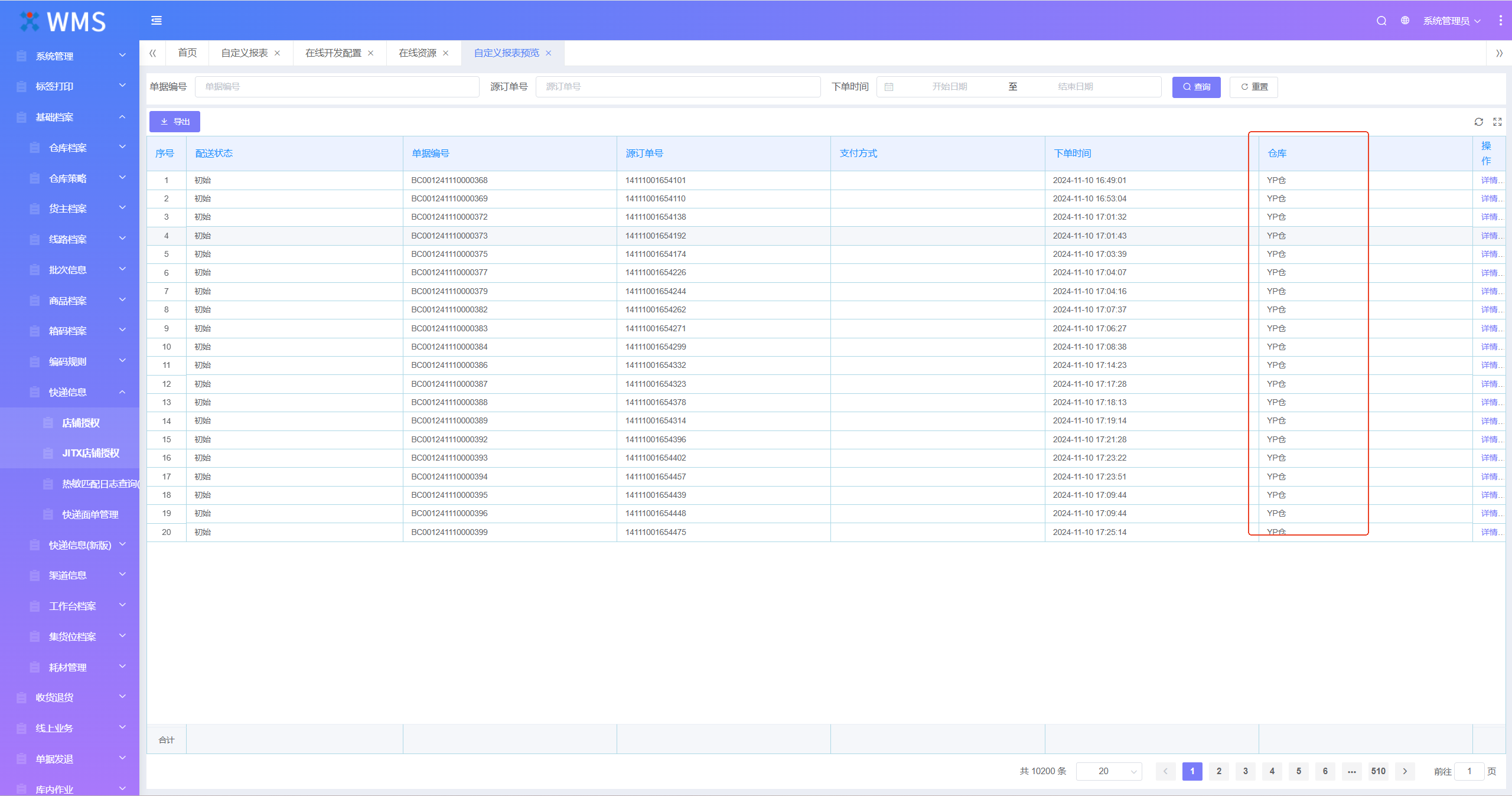This screenshot has width=1512, height=796.
Task: Open the page size dropdown showing 20
Action: pyautogui.click(x=1109, y=771)
